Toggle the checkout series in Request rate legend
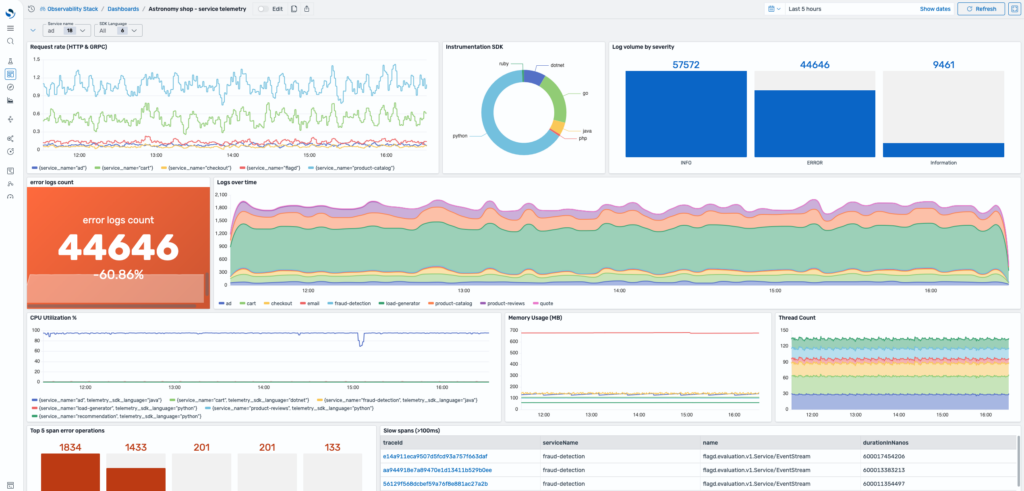Viewport: 1024px width, 491px height. (195, 168)
